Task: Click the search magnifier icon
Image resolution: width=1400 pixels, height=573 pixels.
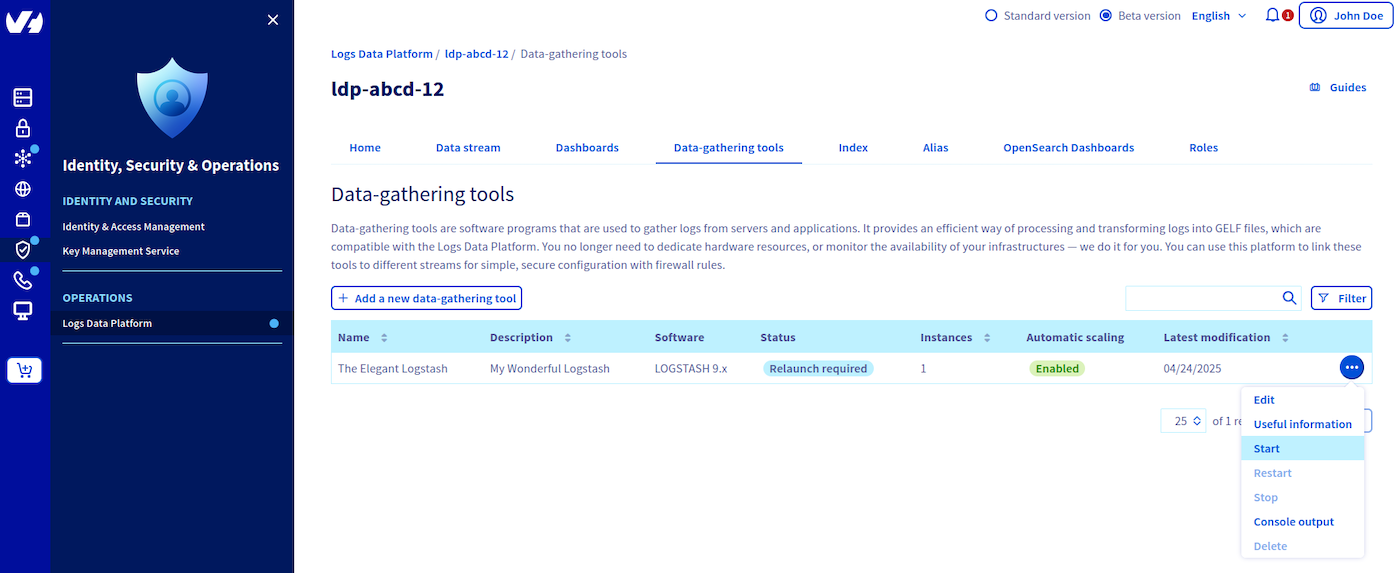Action: pos(1290,298)
